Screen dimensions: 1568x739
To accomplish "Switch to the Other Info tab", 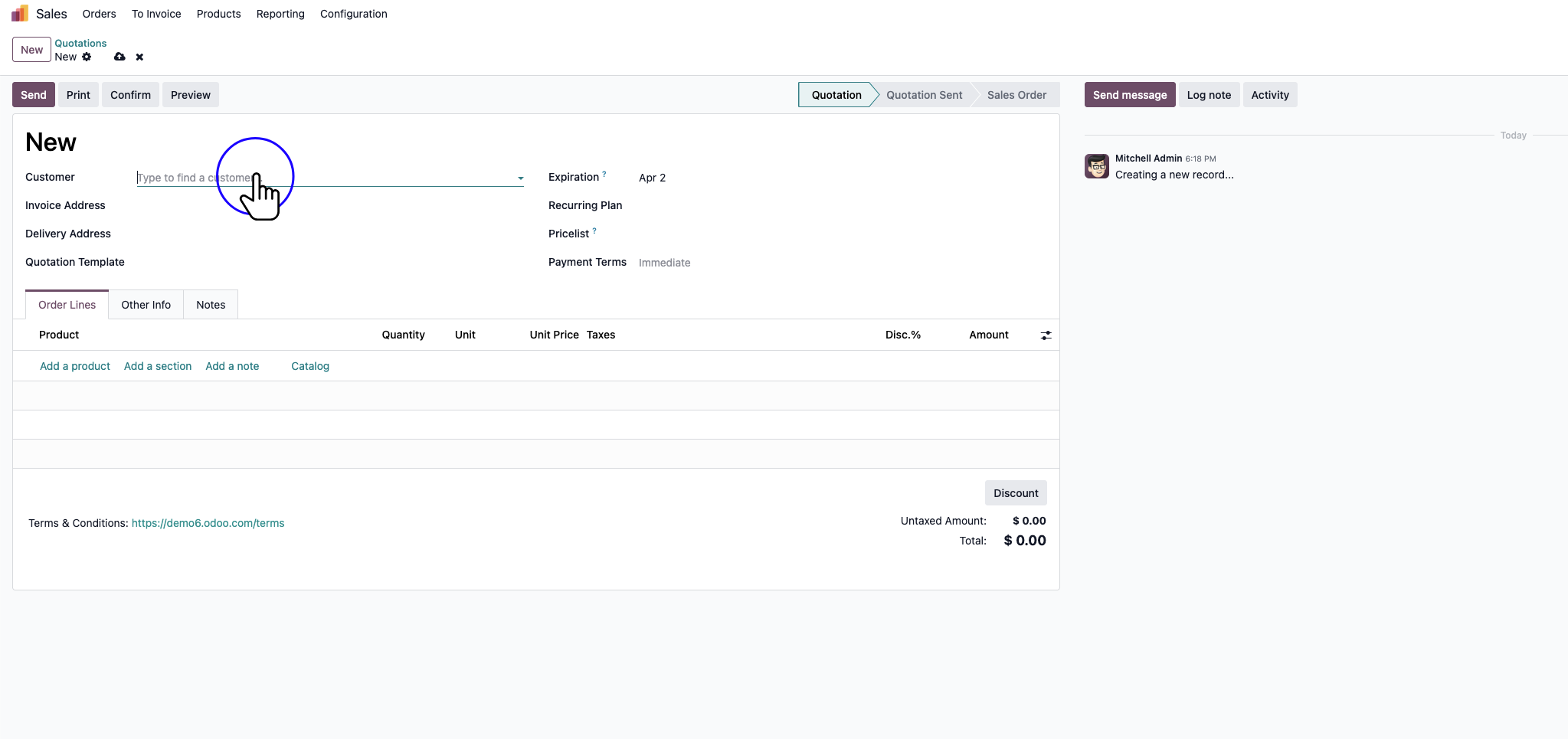I will tap(146, 304).
